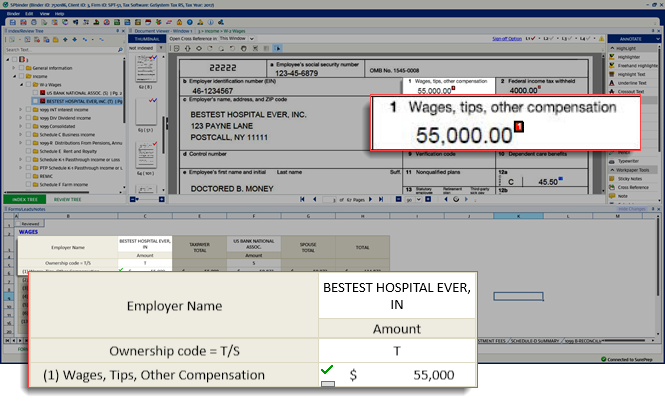Collapse the Income tree node
Image resolution: width=665 pixels, height=408 pixels.
(14, 76)
